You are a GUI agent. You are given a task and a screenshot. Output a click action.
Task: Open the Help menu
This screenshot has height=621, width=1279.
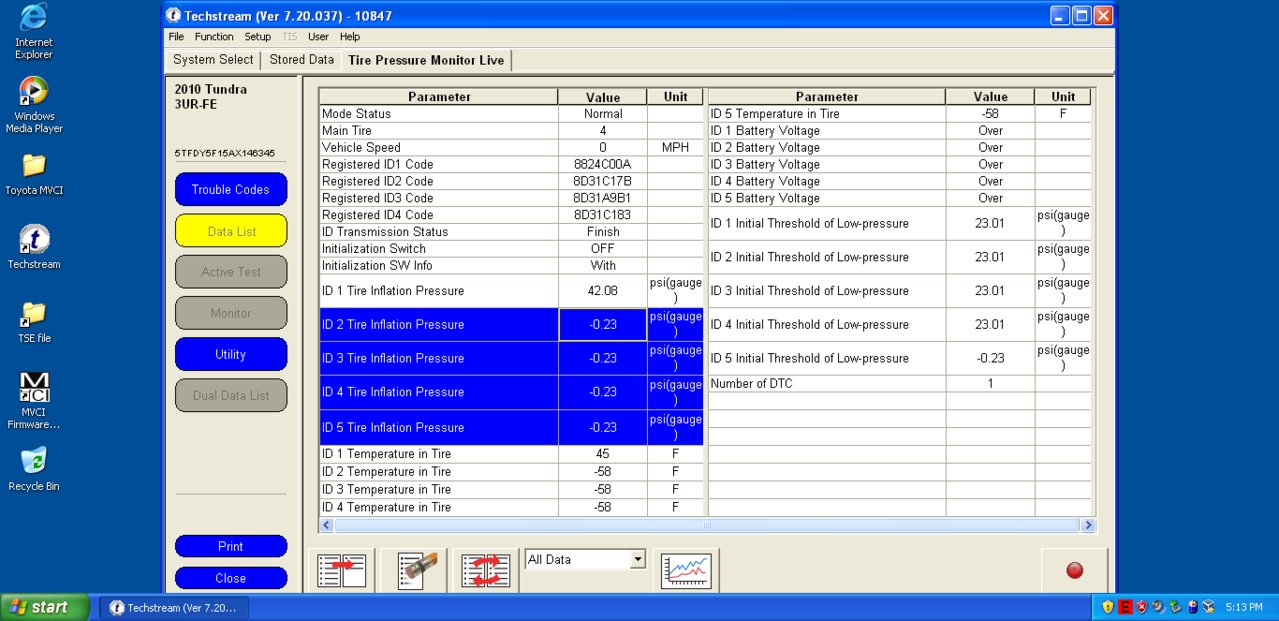(350, 37)
